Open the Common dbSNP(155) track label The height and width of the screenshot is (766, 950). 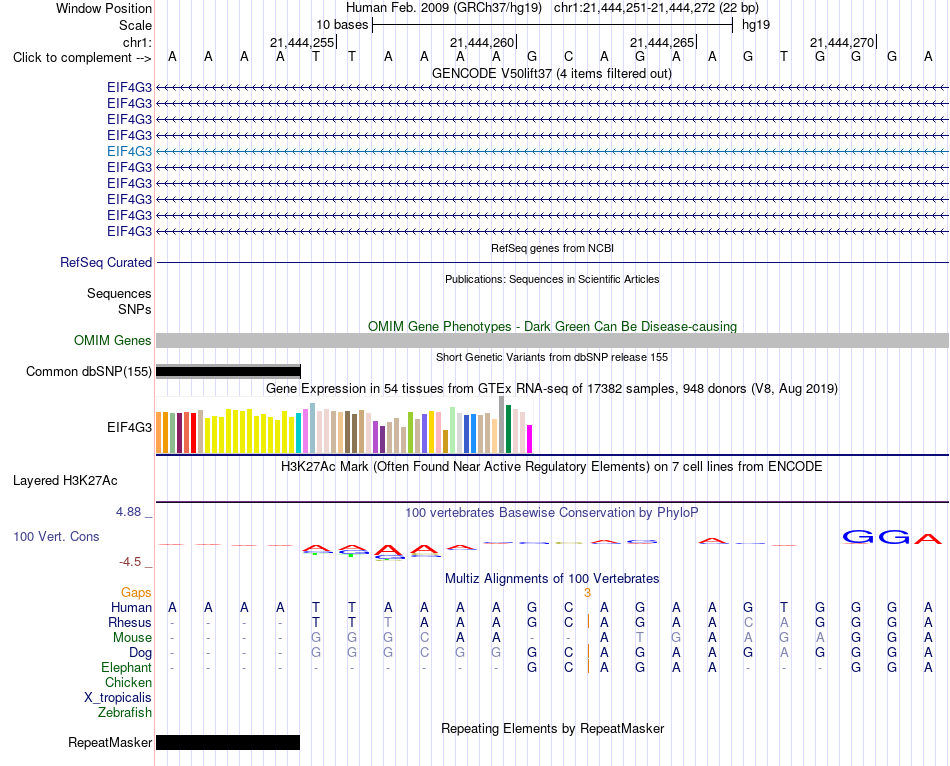[88, 371]
